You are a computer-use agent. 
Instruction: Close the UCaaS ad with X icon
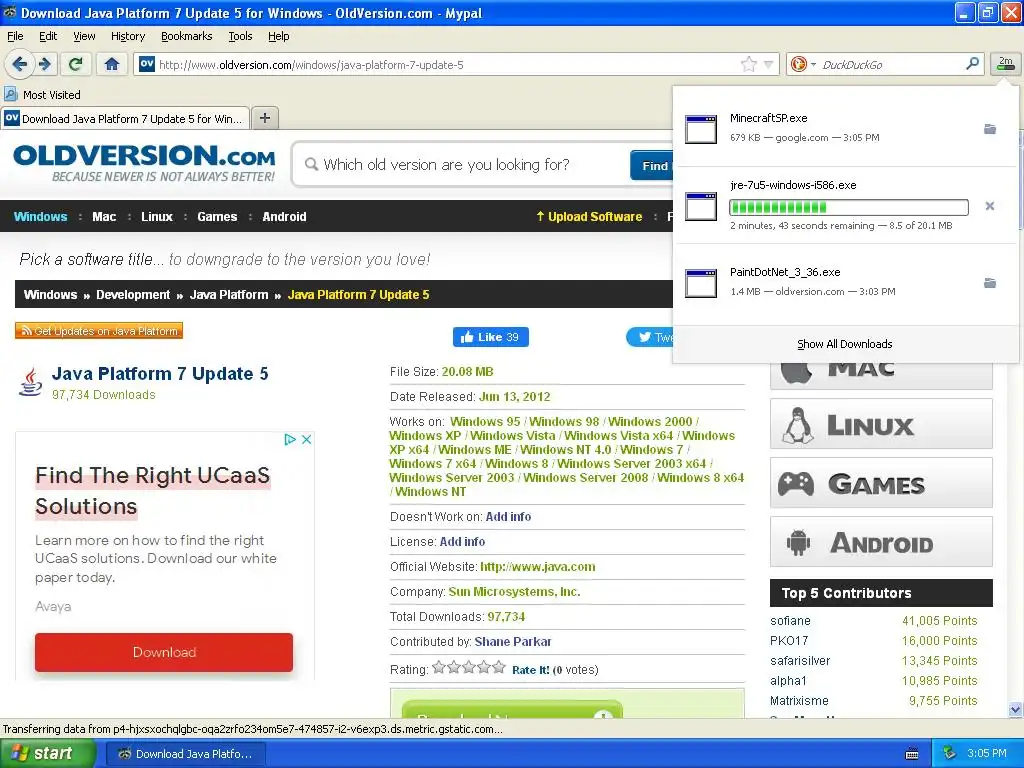click(306, 440)
